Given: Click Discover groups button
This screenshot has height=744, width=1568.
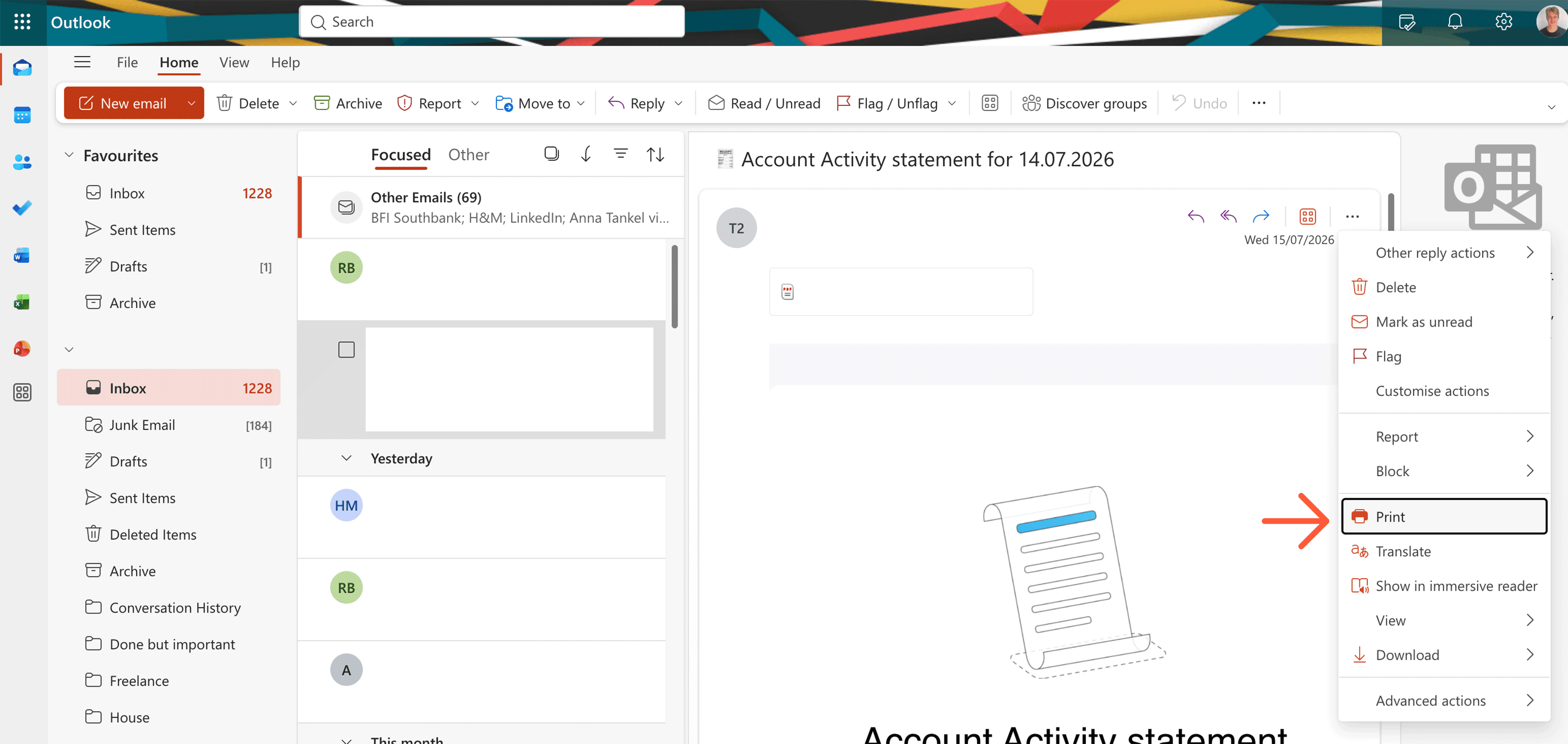Looking at the screenshot, I should 1084,103.
